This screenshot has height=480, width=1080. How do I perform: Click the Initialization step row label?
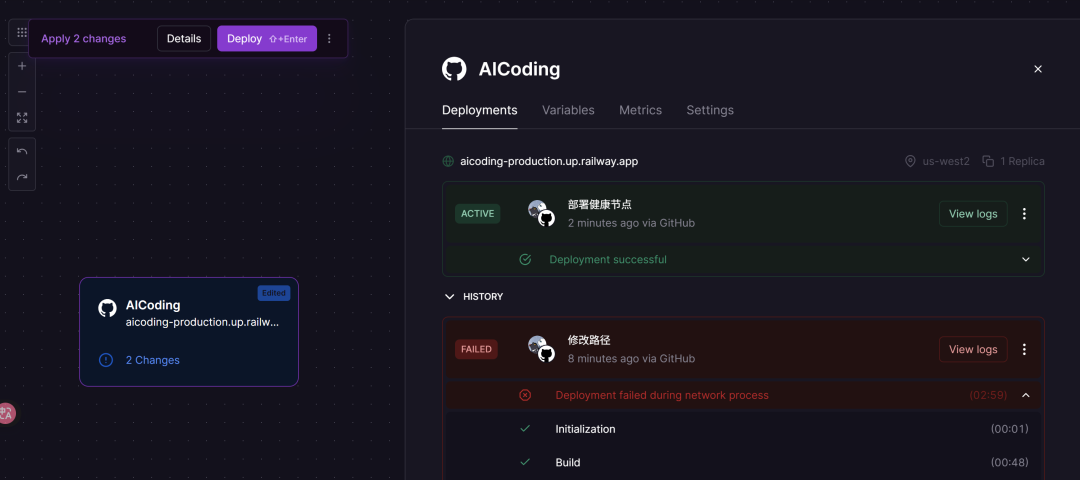point(585,429)
